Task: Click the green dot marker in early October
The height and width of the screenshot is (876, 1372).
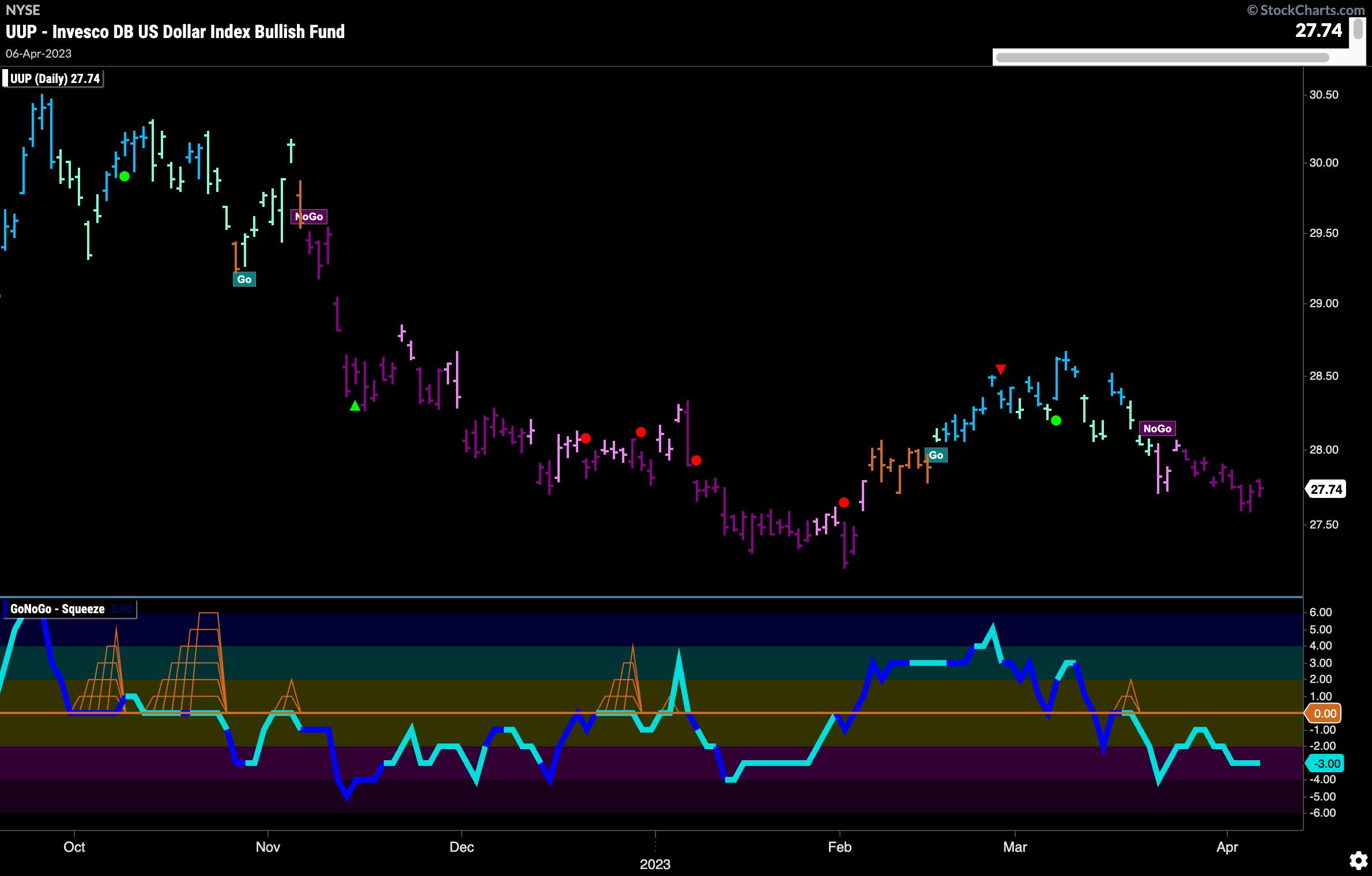Action: [x=125, y=176]
